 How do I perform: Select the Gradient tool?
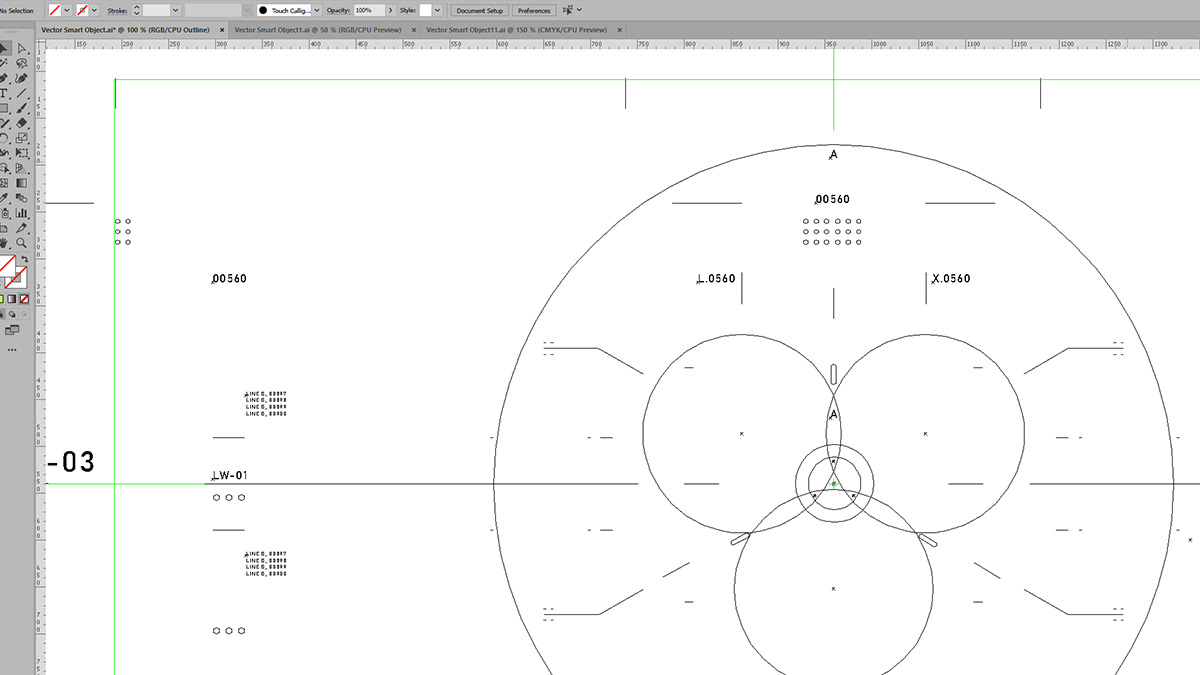pyautogui.click(x=21, y=183)
